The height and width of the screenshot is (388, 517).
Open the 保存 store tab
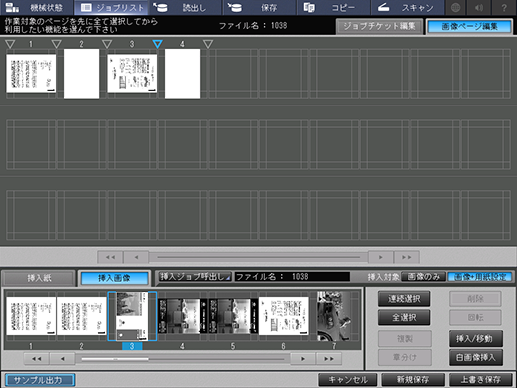tap(259, 7)
